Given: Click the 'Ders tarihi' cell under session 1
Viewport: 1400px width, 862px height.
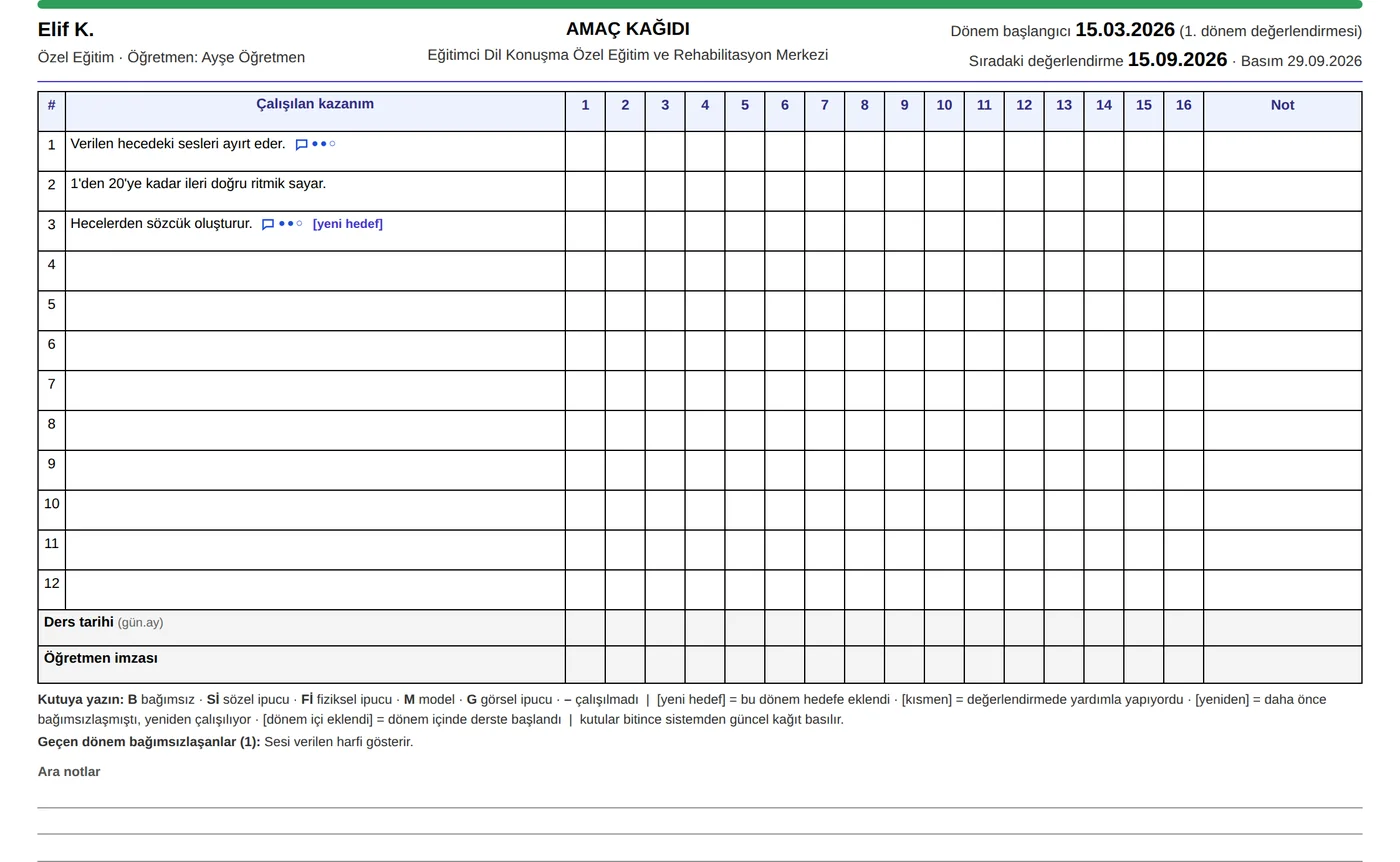Looking at the screenshot, I should click(x=585, y=628).
